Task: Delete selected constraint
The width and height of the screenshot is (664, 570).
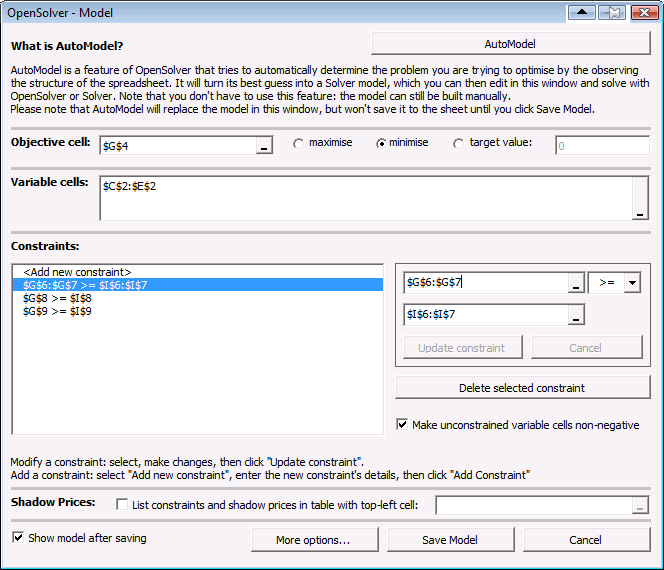Action: point(523,387)
